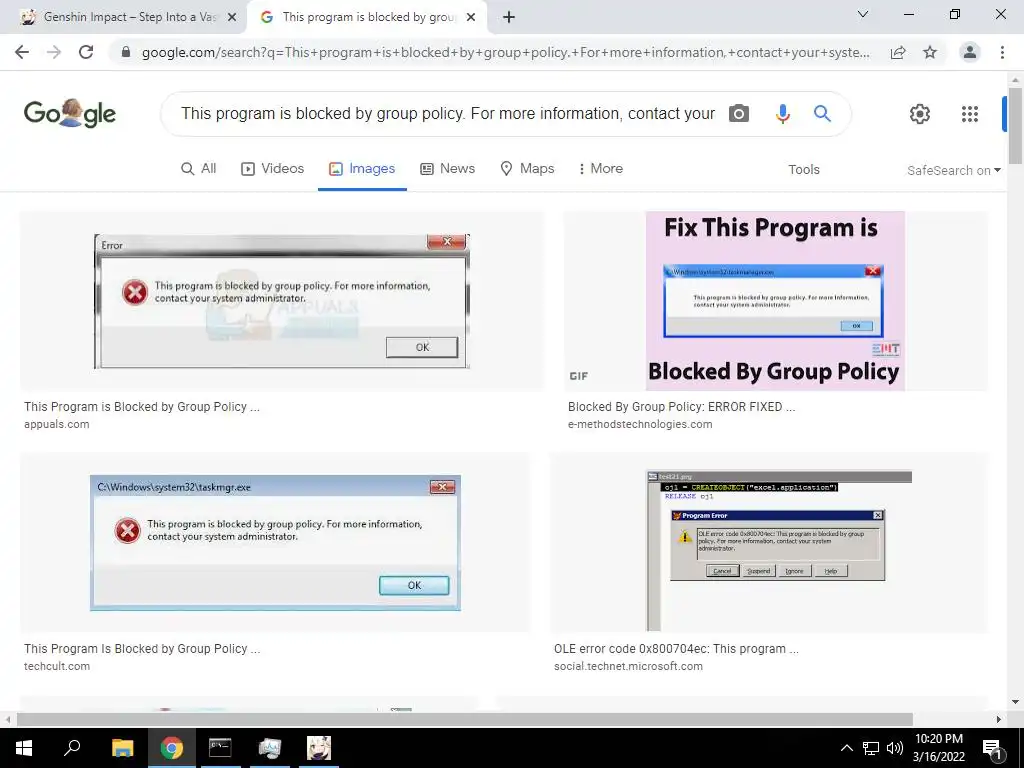The image size is (1024, 768).
Task: Click the address bar URL
Action: [x=505, y=52]
